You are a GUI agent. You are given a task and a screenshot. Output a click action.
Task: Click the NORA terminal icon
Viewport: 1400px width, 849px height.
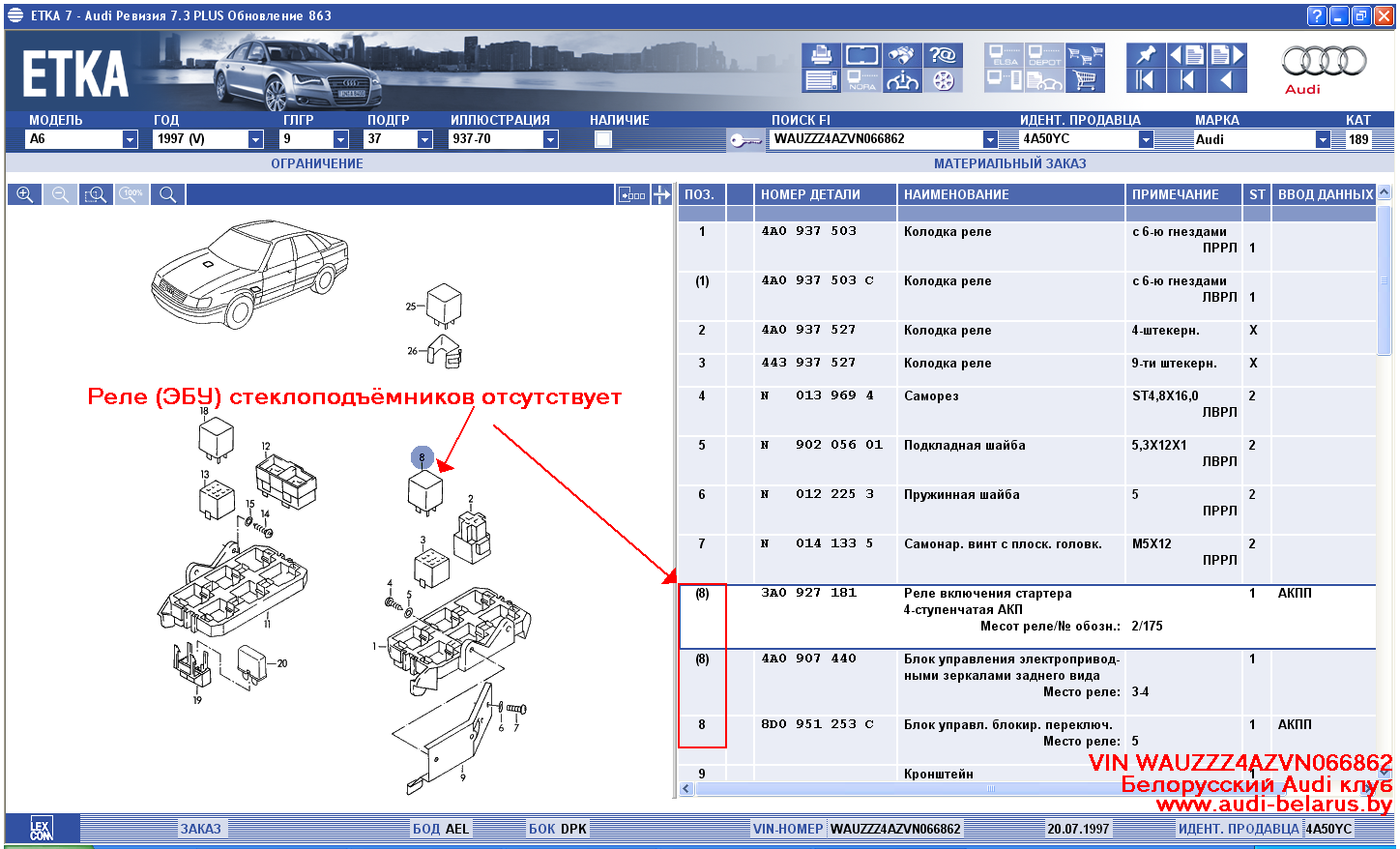click(x=861, y=80)
